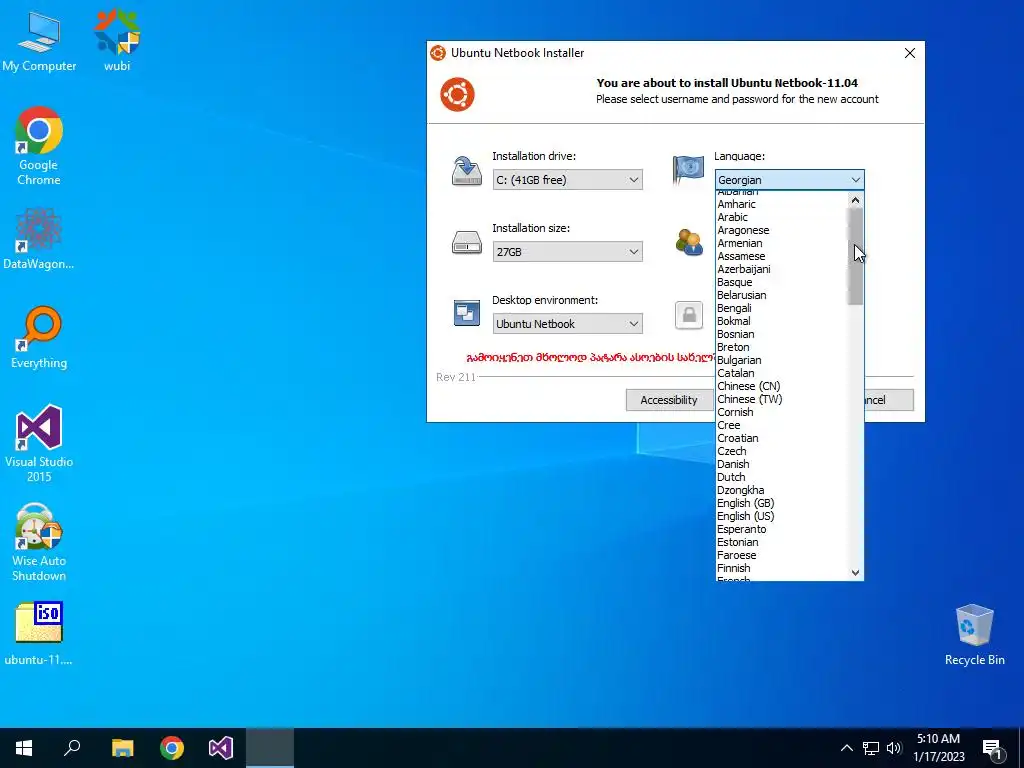This screenshot has width=1024, height=768.
Task: Click the language flag icon
Action: (688, 170)
